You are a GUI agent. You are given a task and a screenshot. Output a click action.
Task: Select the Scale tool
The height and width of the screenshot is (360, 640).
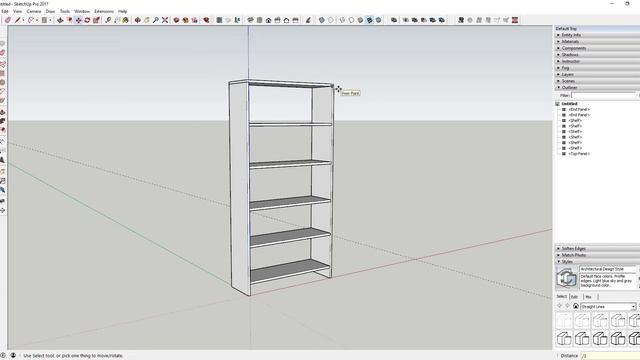click(96, 20)
